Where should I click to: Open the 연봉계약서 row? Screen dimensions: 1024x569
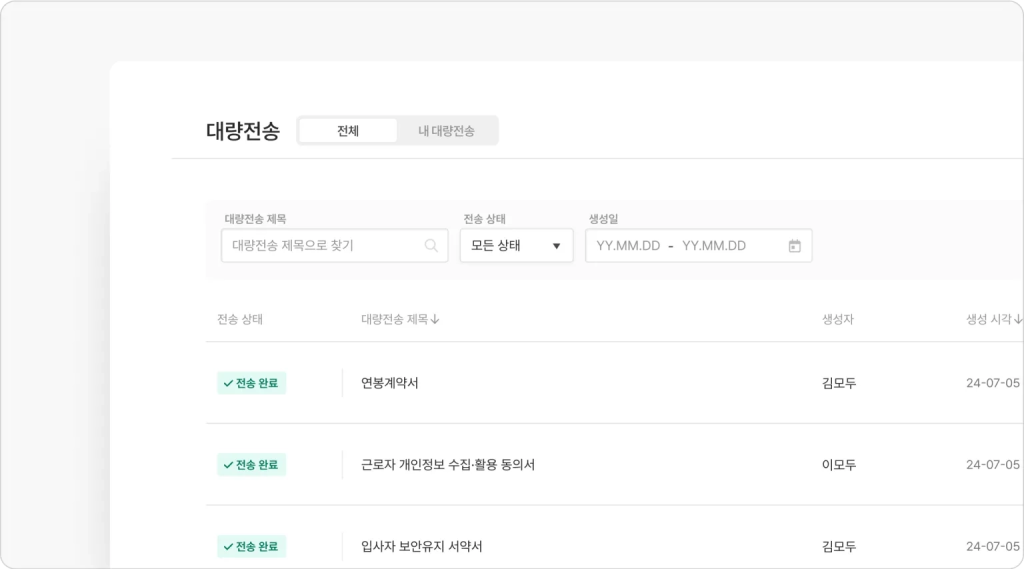pyautogui.click(x=390, y=383)
